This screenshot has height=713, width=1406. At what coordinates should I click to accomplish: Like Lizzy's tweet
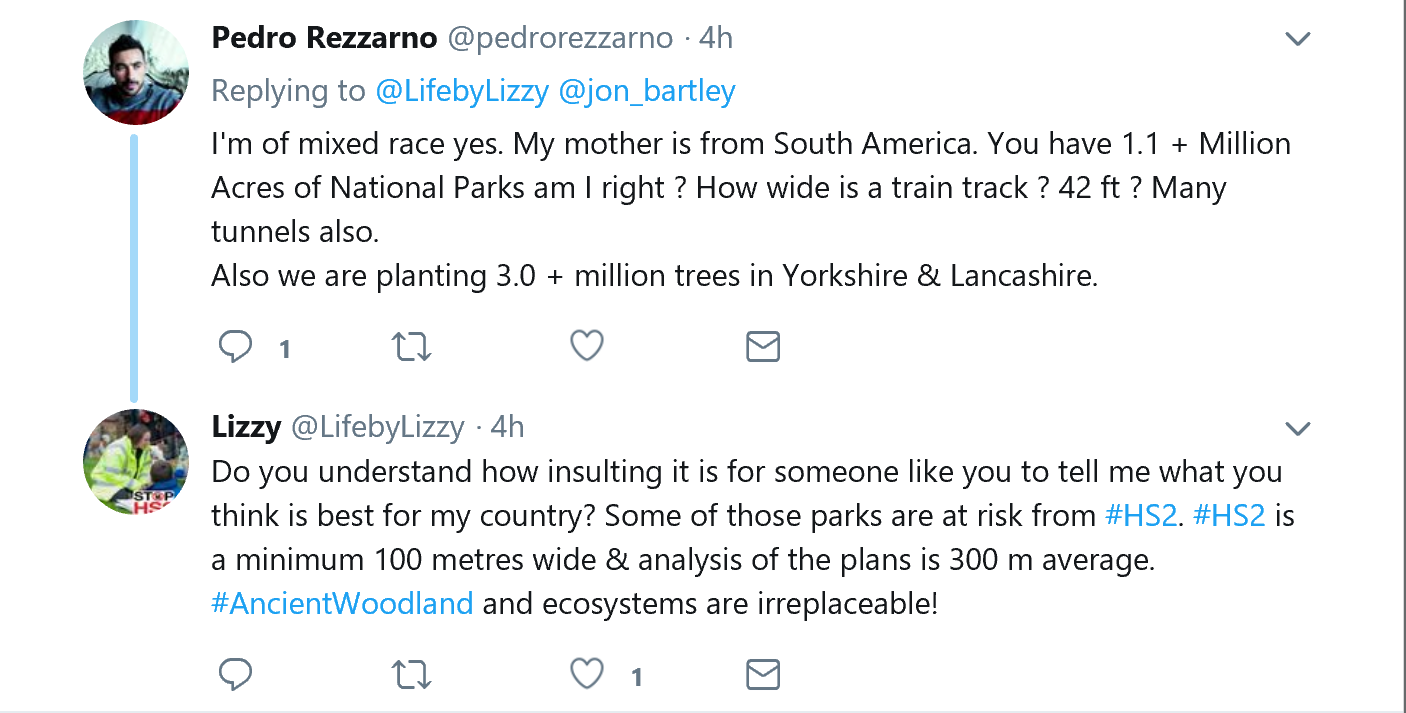pyautogui.click(x=587, y=675)
